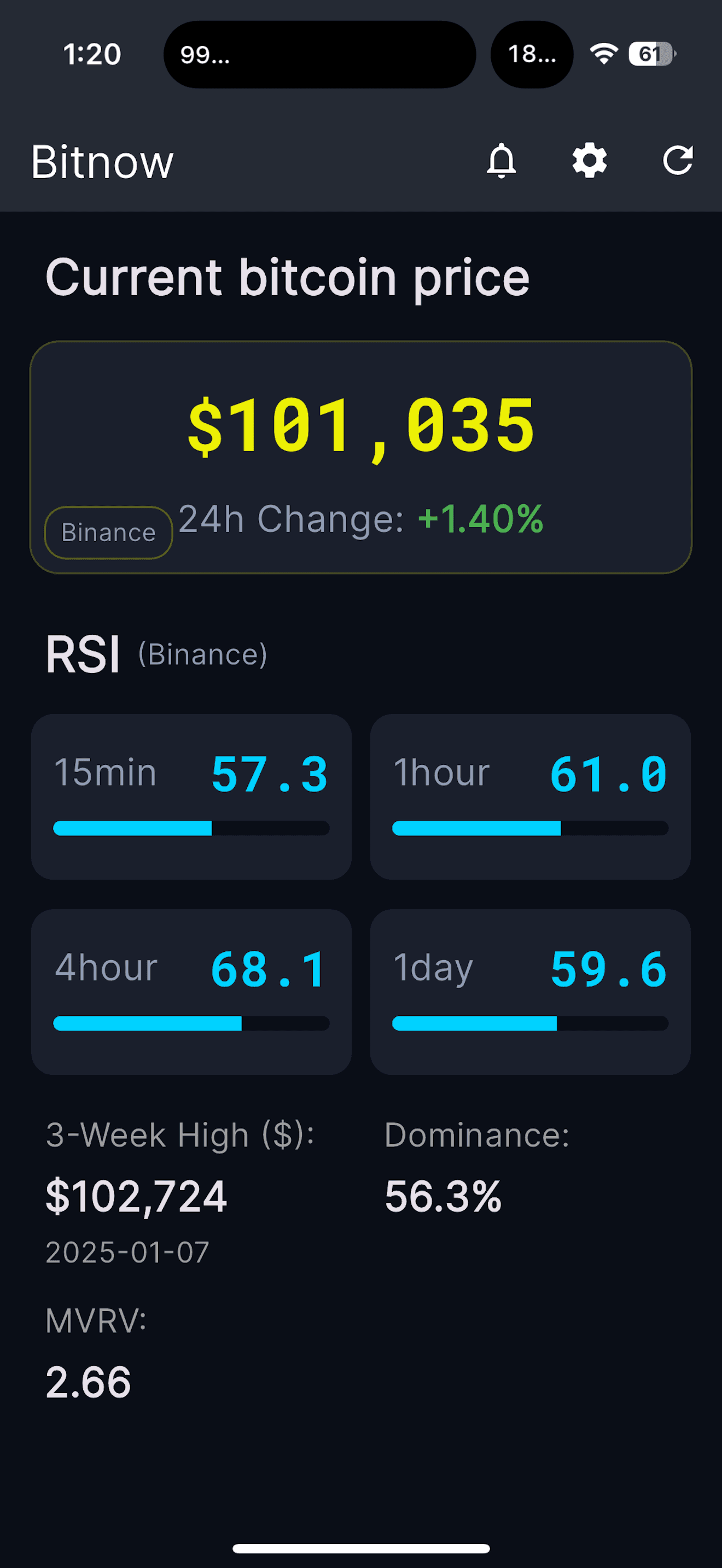
Task: Tap the 15min RSI progress bar
Action: click(191, 828)
